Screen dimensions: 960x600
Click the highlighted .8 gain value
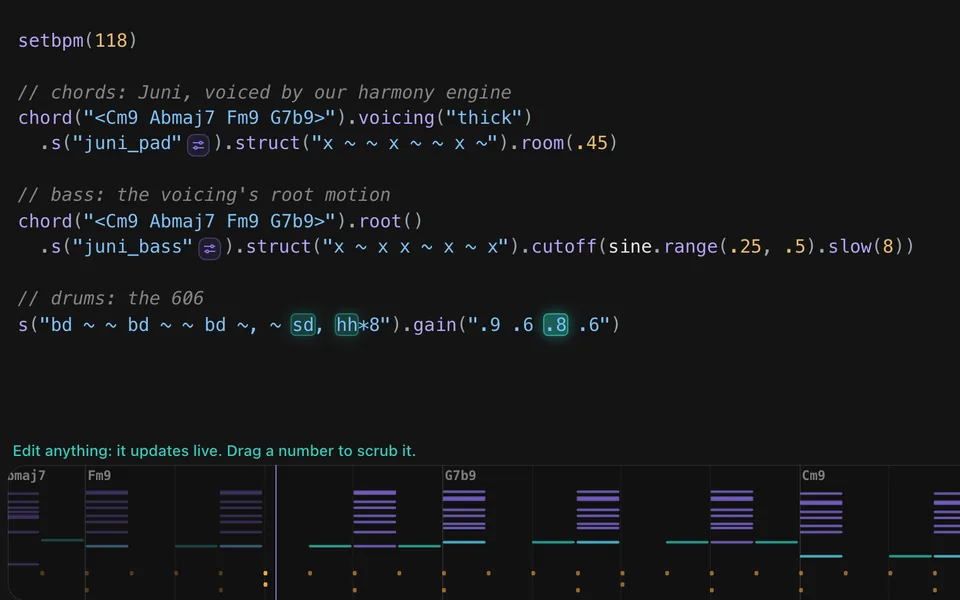click(555, 324)
